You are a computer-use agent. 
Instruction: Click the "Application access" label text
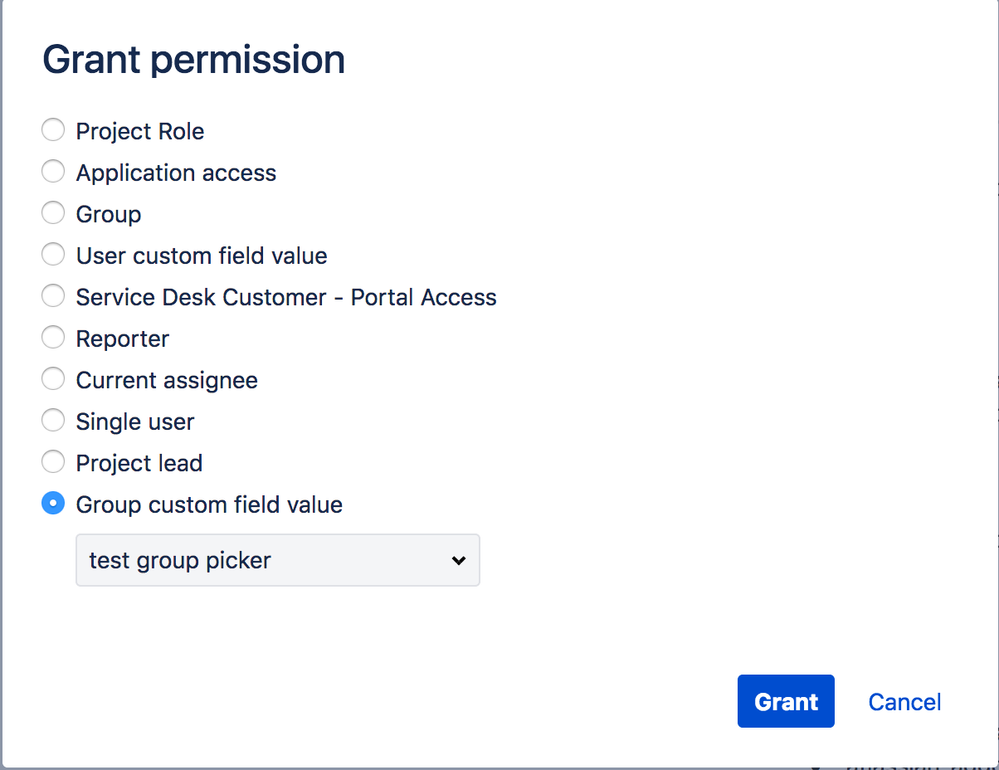tap(176, 173)
